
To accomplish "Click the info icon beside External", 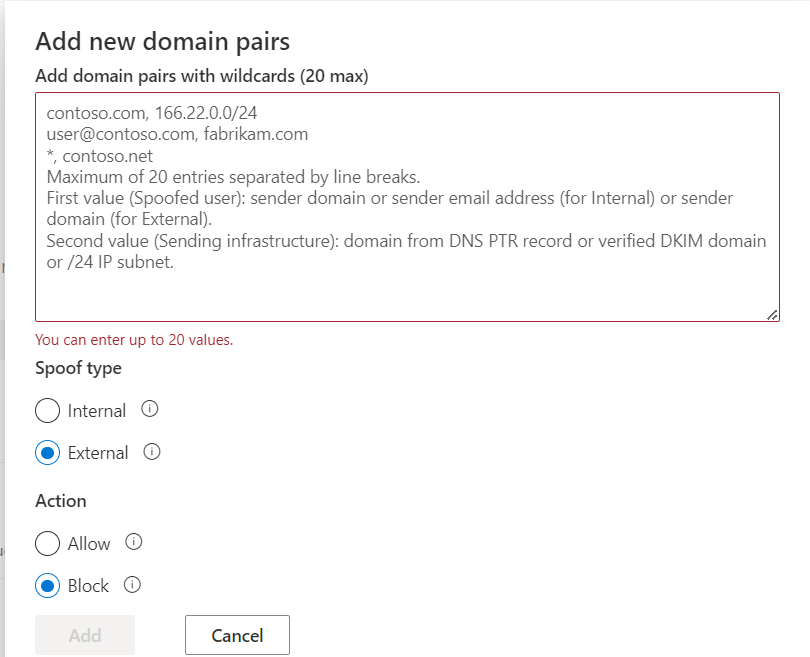I will point(152,452).
